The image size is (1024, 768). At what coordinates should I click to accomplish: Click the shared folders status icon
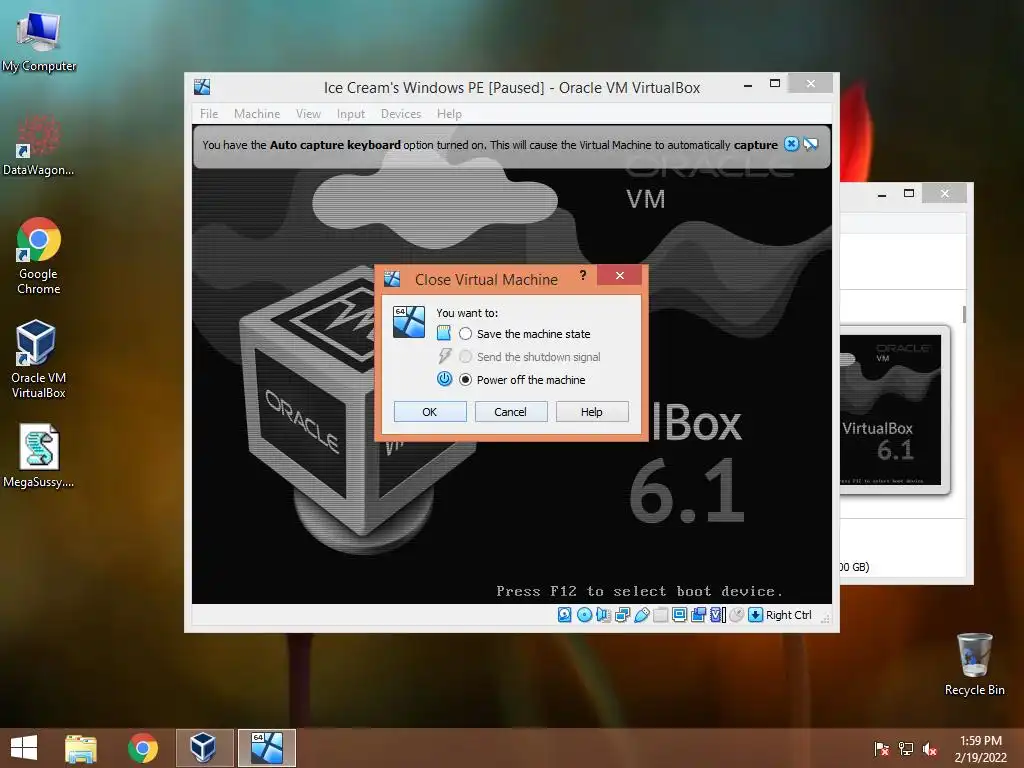[x=660, y=615]
